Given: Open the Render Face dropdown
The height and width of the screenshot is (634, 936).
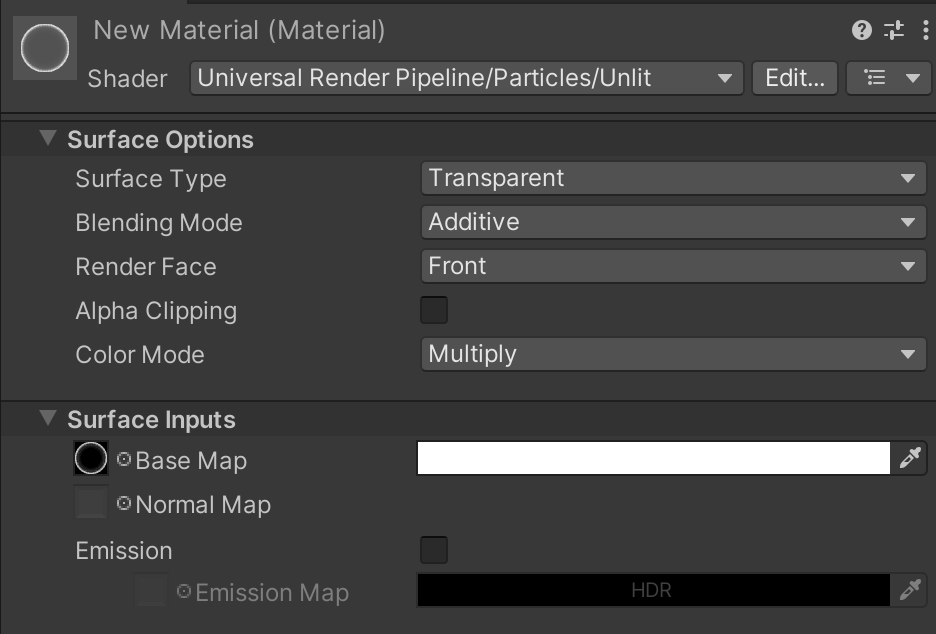Looking at the screenshot, I should pyautogui.click(x=673, y=266).
